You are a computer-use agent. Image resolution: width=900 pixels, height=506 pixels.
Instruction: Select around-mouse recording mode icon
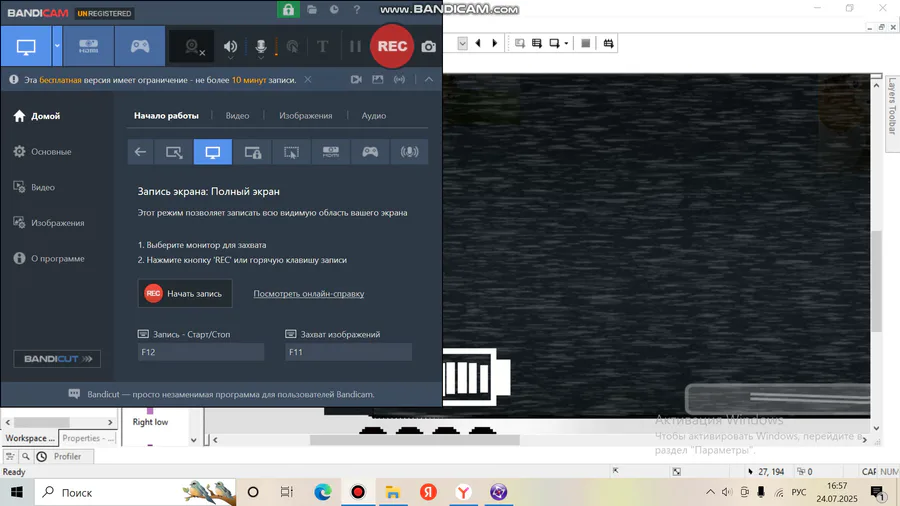(x=292, y=152)
